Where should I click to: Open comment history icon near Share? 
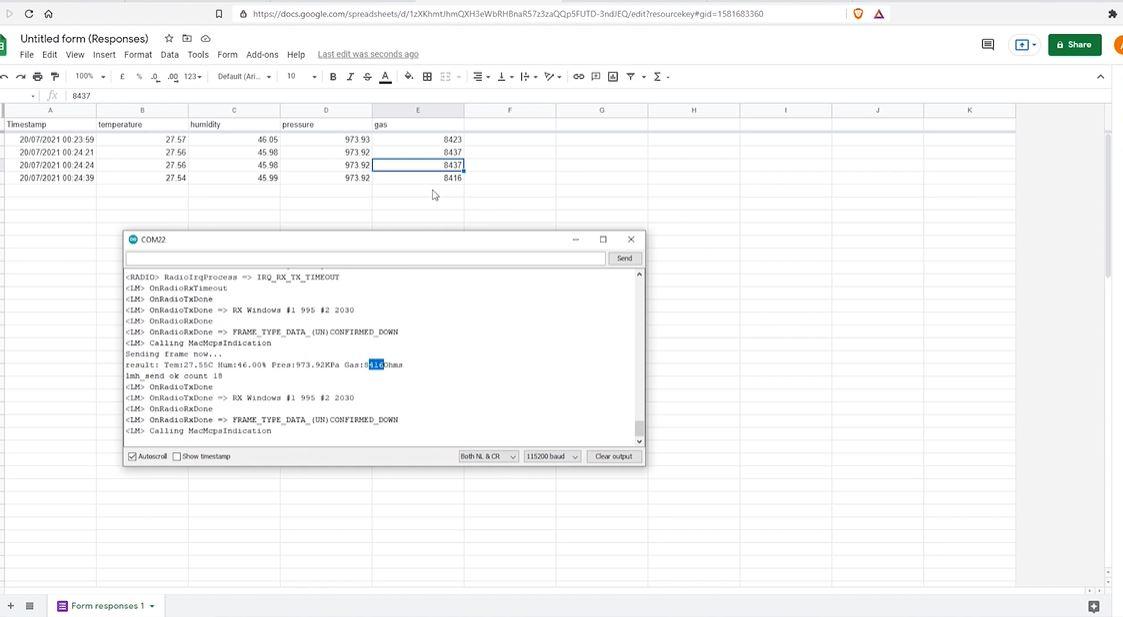pyautogui.click(x=988, y=44)
